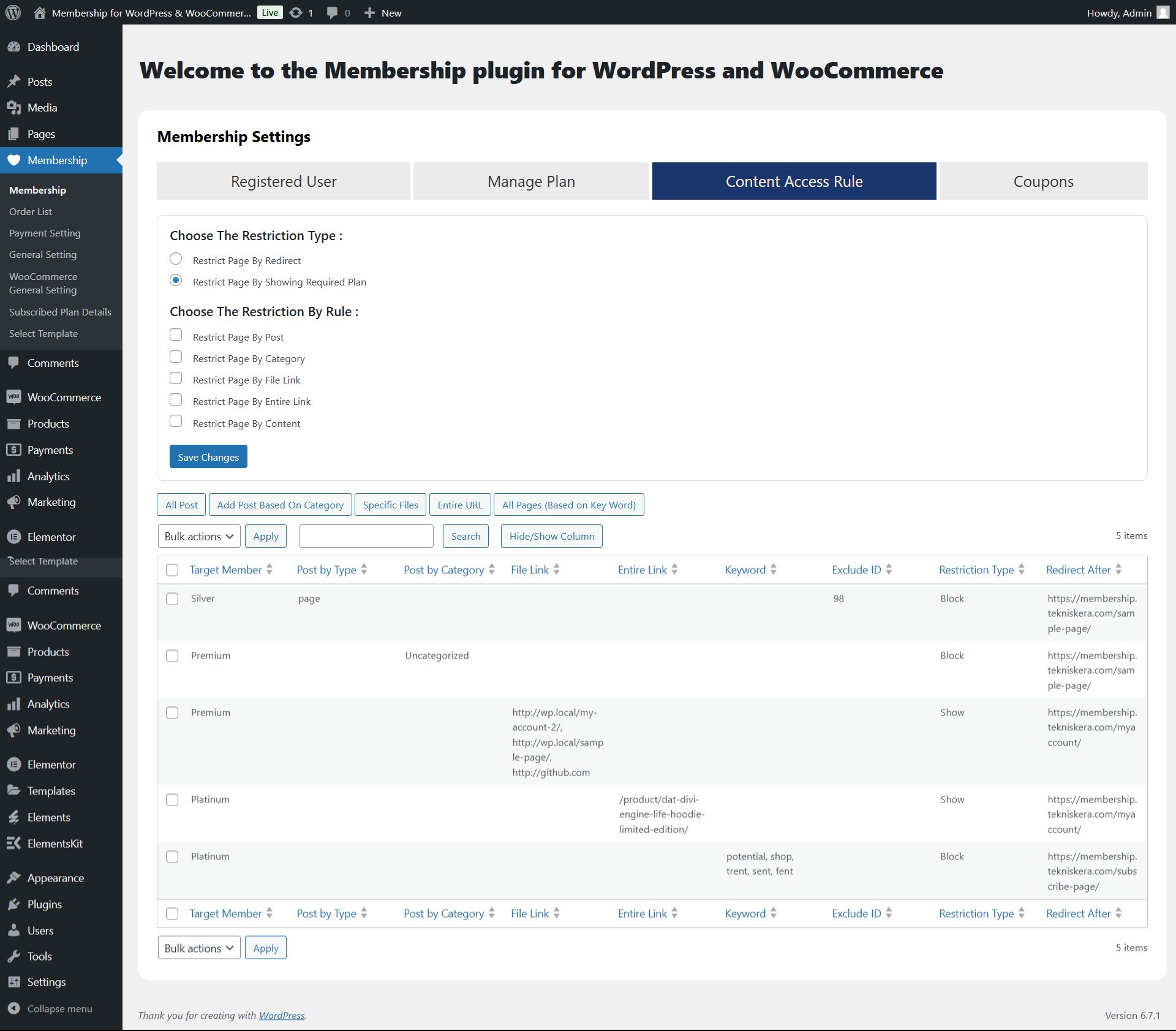Click the Media library sidebar icon
The image size is (1176, 1031).
(x=13, y=108)
